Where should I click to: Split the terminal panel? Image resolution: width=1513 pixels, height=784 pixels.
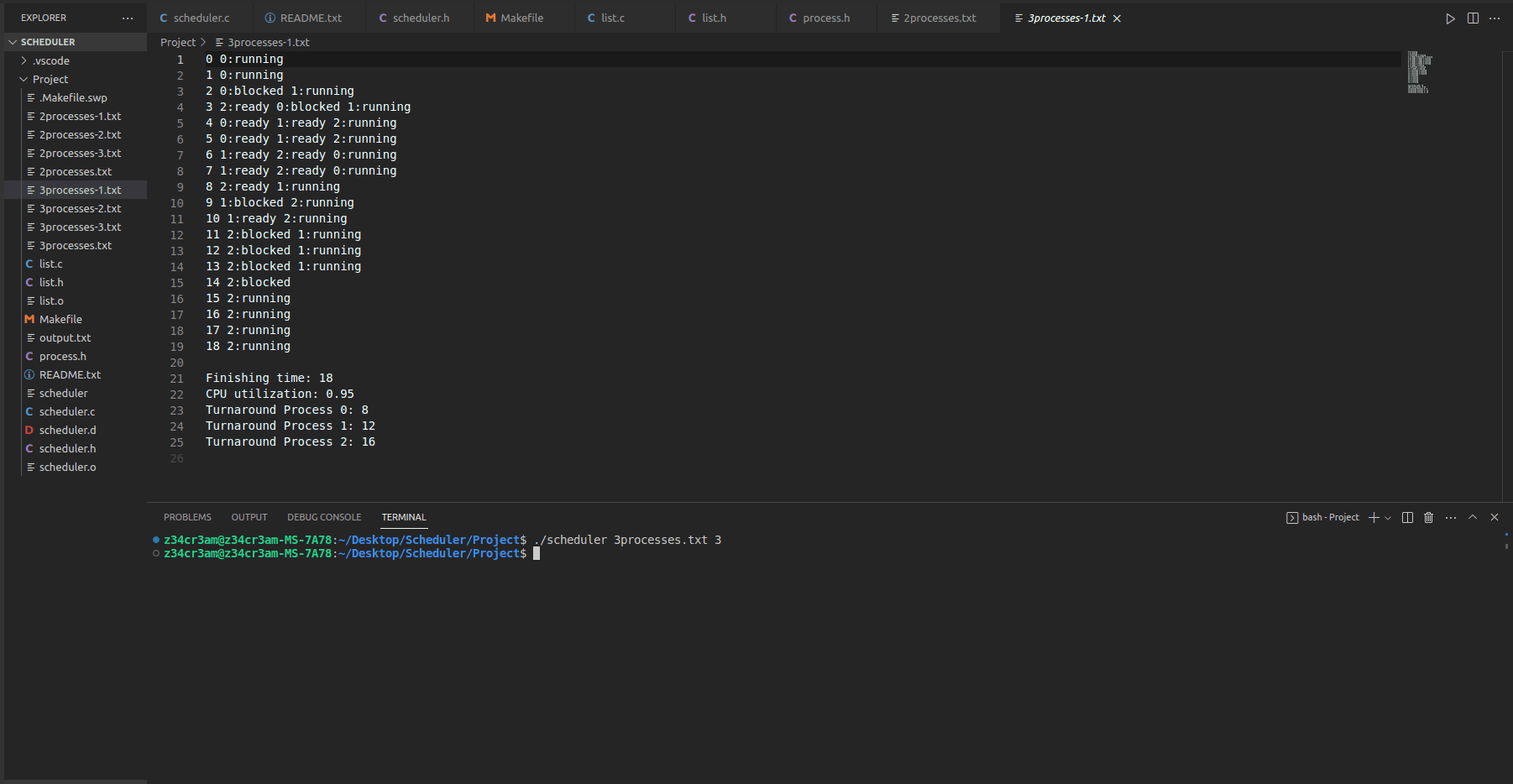click(1407, 517)
